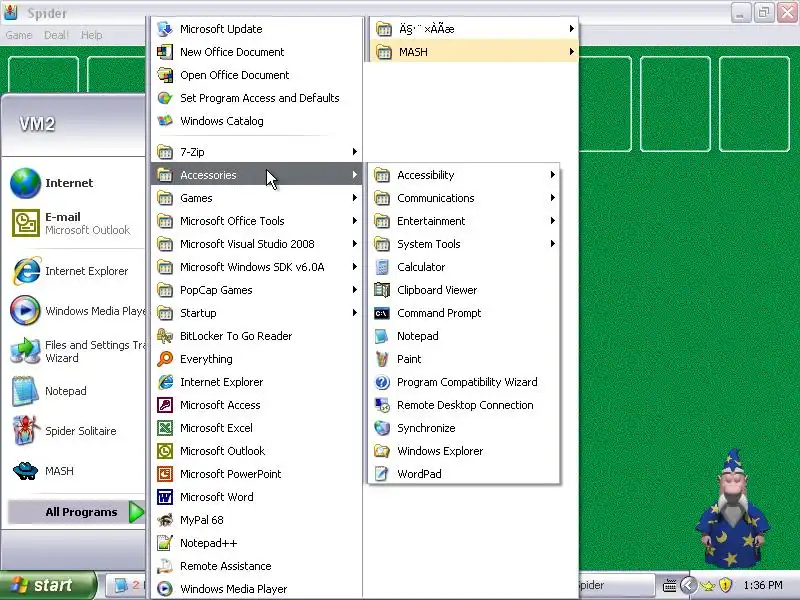Expand the MASH folder at top
The height and width of the screenshot is (600, 800).
click(474, 52)
